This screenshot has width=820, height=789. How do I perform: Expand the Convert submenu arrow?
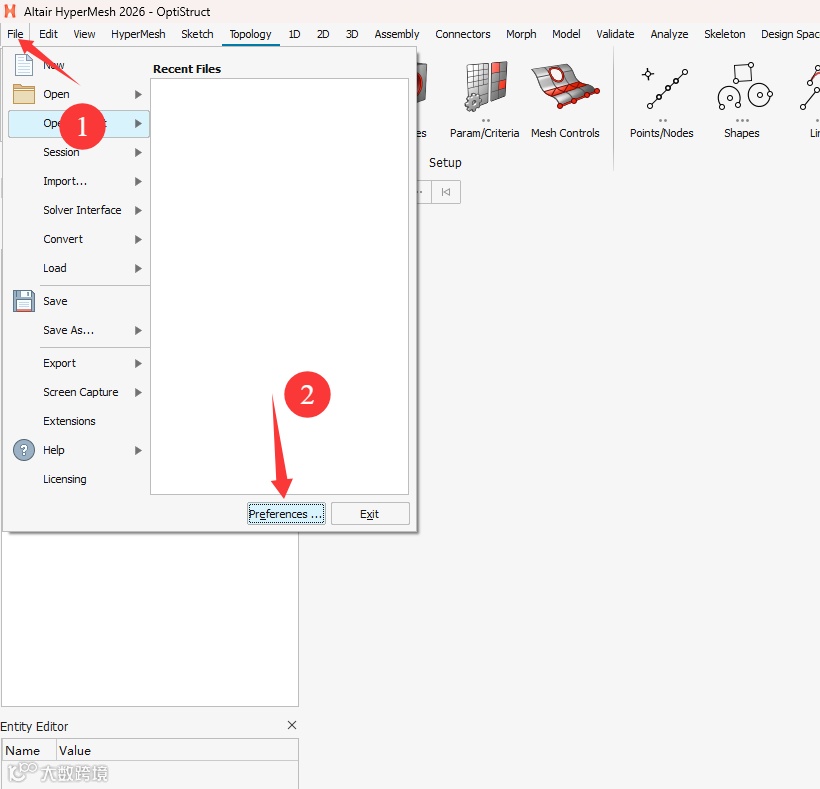coord(138,239)
